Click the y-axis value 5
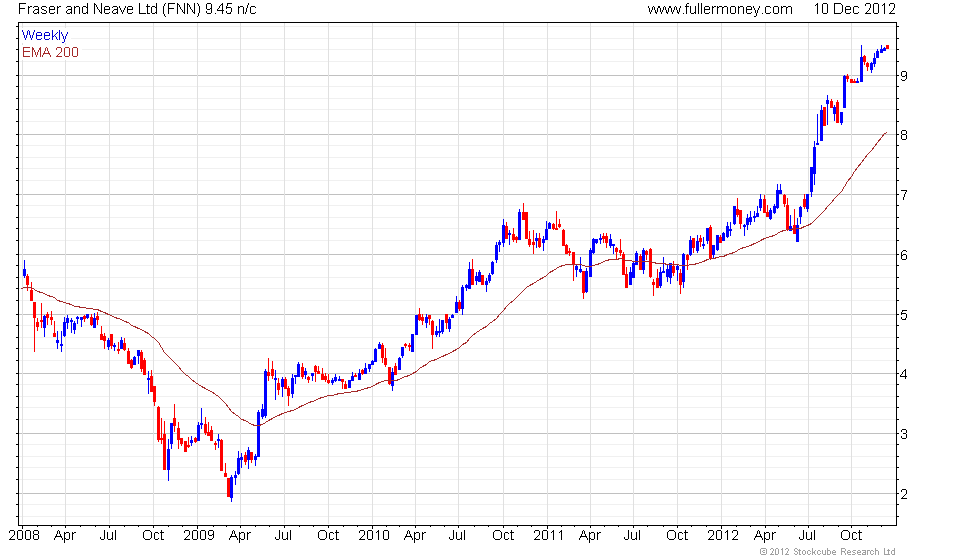 [x=904, y=315]
